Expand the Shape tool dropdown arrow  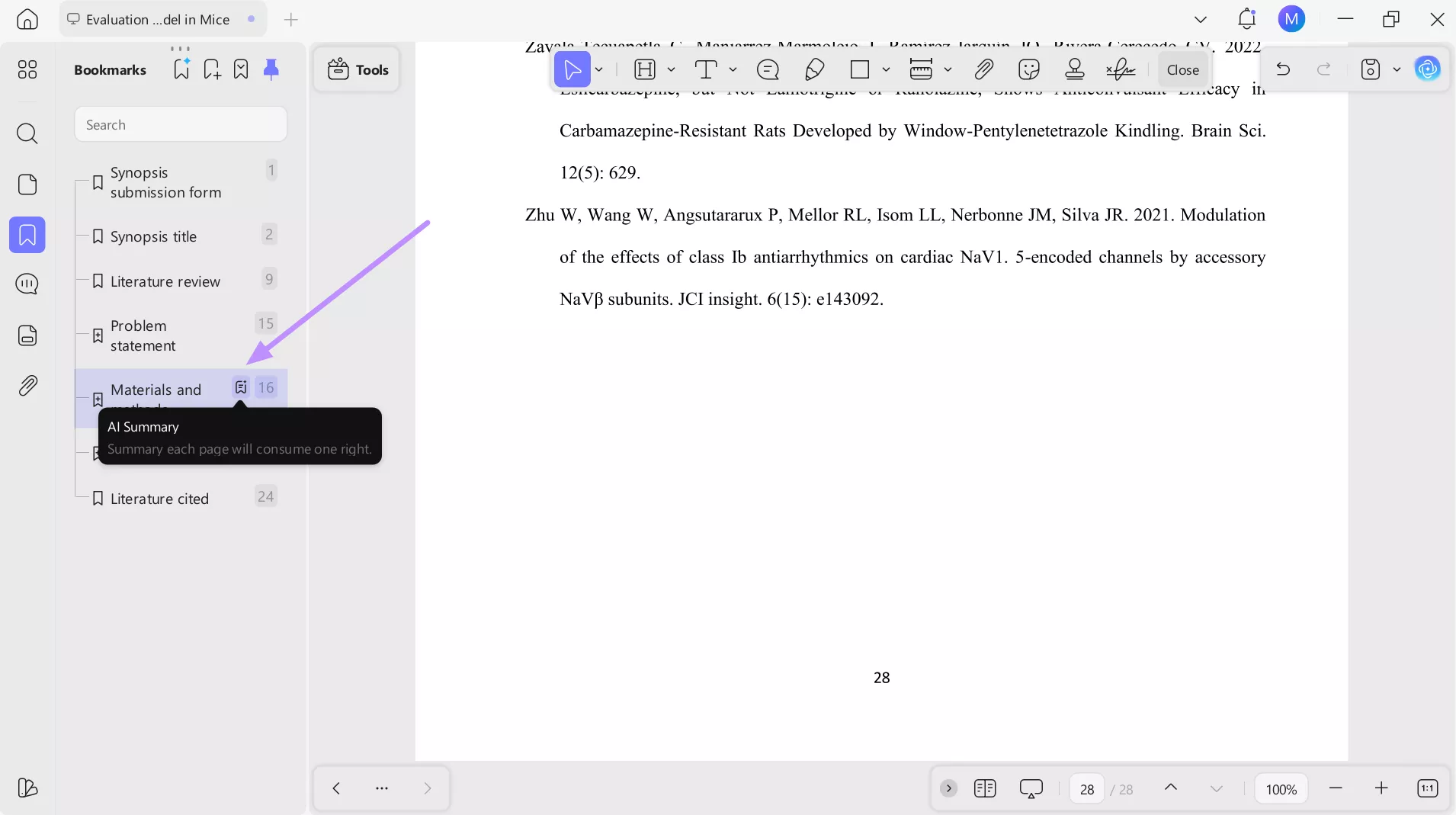(887, 69)
